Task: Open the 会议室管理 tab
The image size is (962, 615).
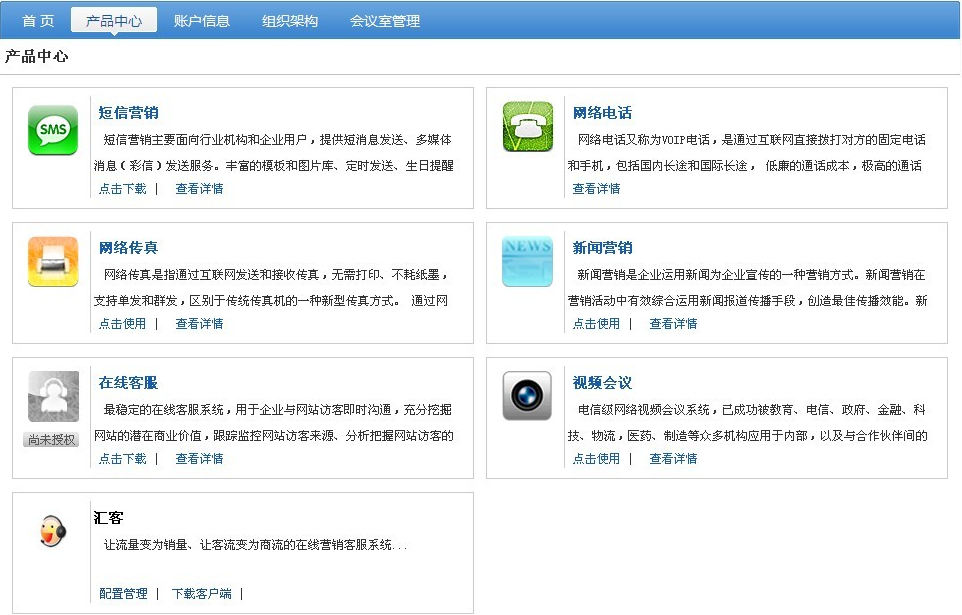Action: click(x=385, y=21)
